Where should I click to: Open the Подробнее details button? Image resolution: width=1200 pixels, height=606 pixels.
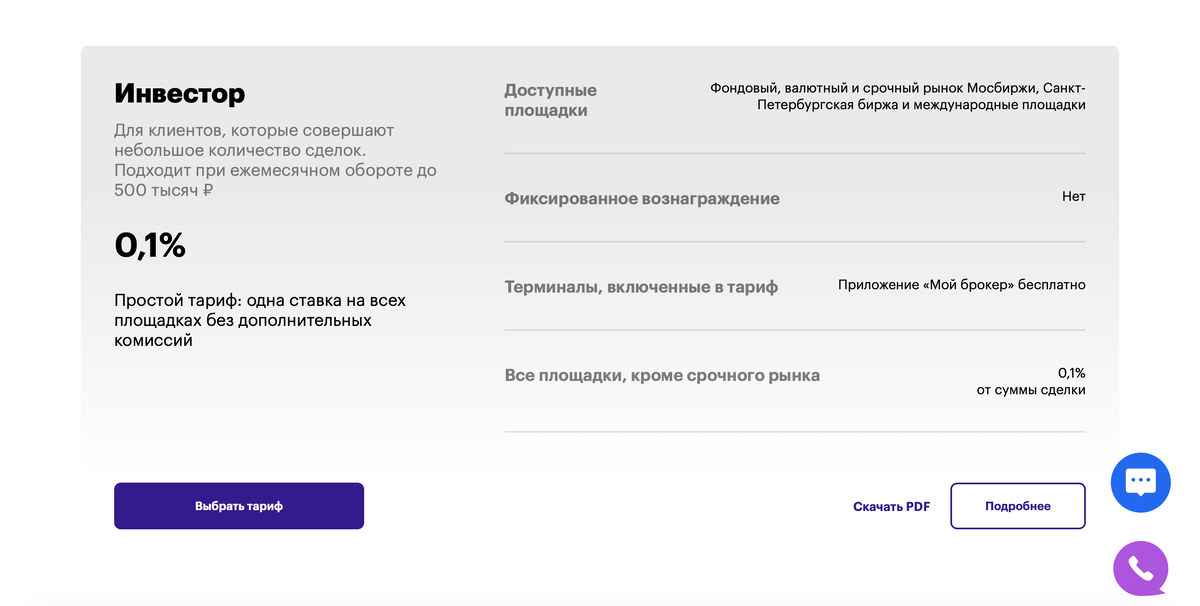[x=1017, y=506]
